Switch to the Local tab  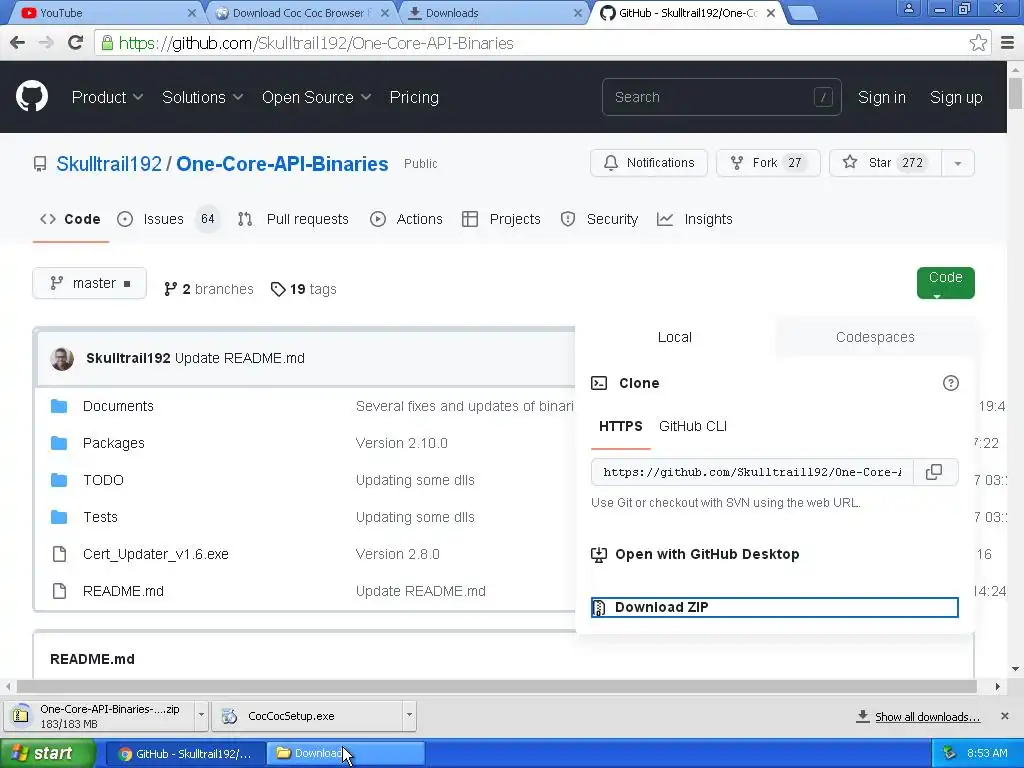pyautogui.click(x=675, y=337)
